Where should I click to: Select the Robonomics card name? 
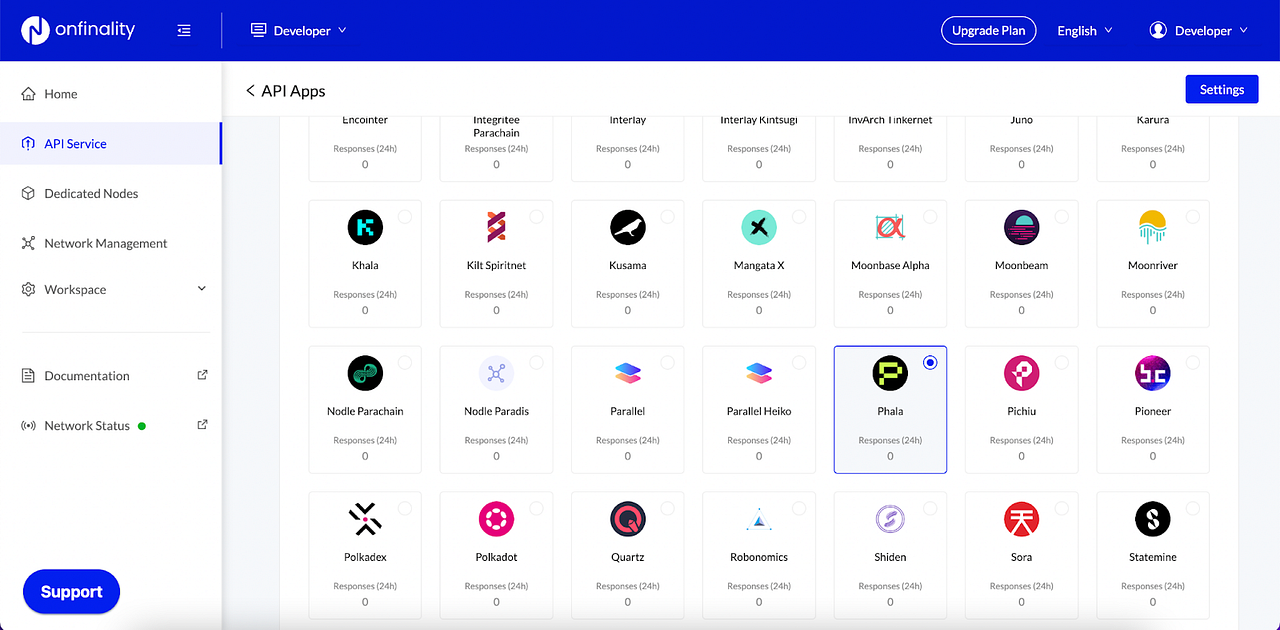tap(759, 557)
